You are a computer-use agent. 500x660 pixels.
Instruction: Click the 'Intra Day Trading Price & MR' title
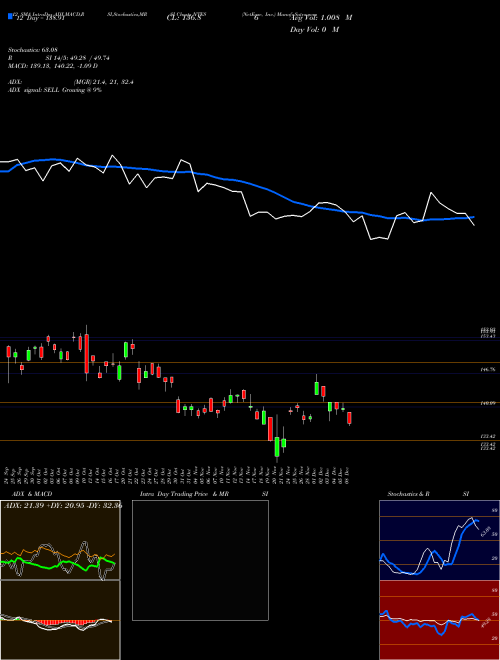[184, 494]
